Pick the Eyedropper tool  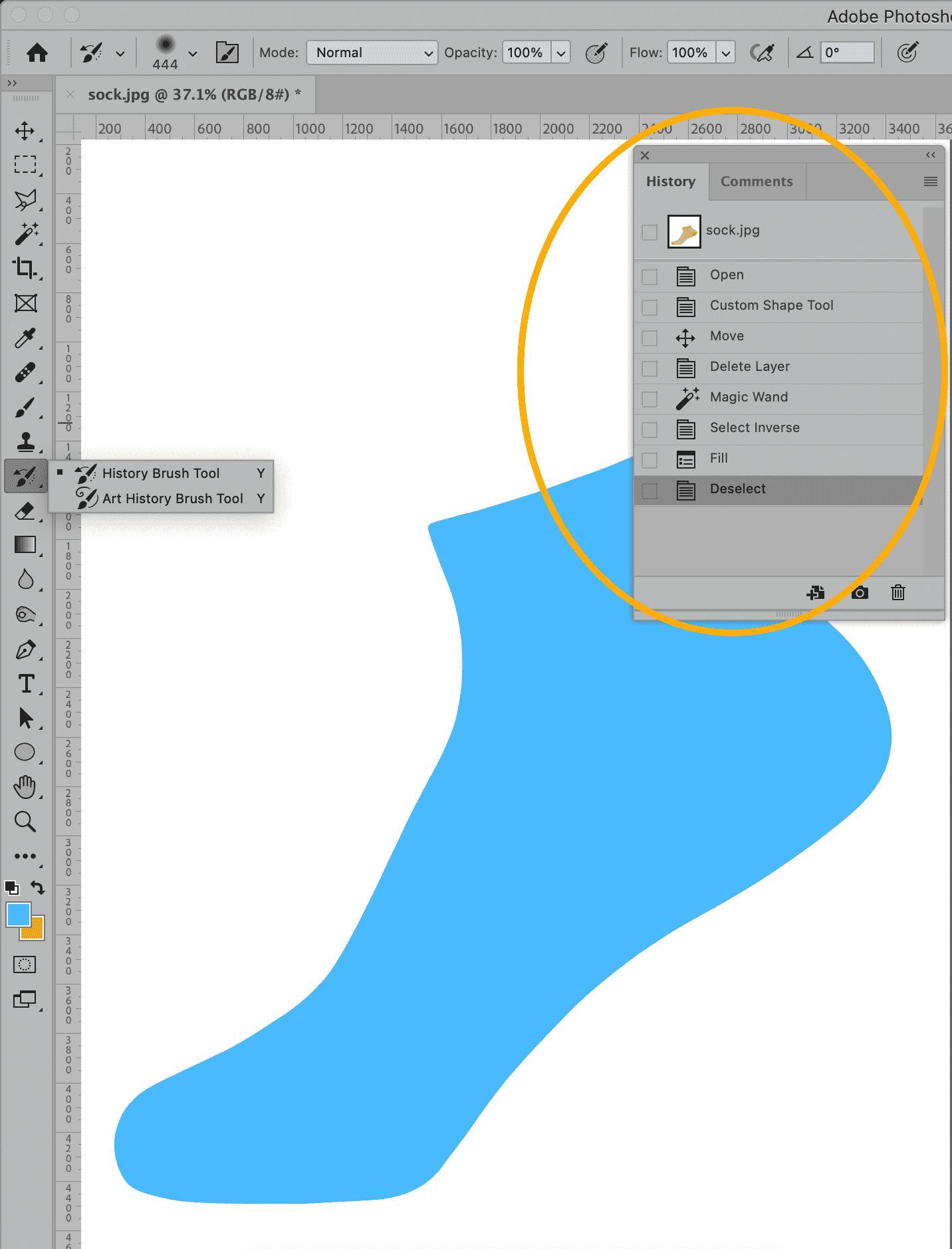[x=25, y=338]
